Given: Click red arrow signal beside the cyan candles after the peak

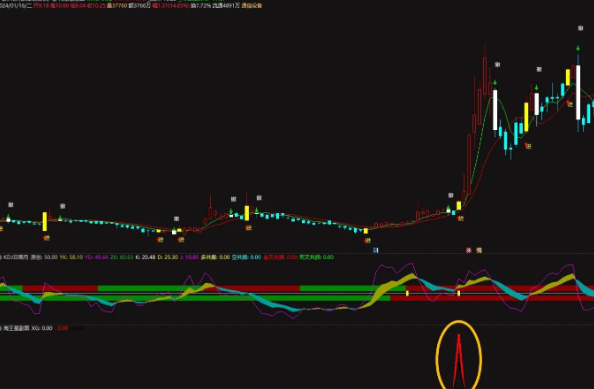Looking at the screenshot, I should [527, 145].
